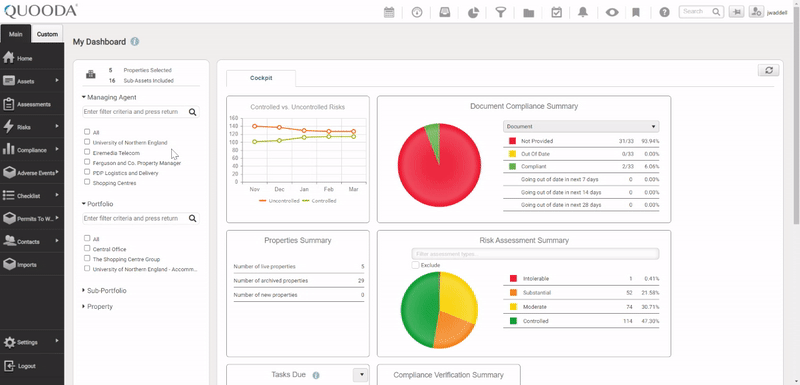
Task: Click the Managing Agent filter search icon
Action: pyautogui.click(x=192, y=112)
